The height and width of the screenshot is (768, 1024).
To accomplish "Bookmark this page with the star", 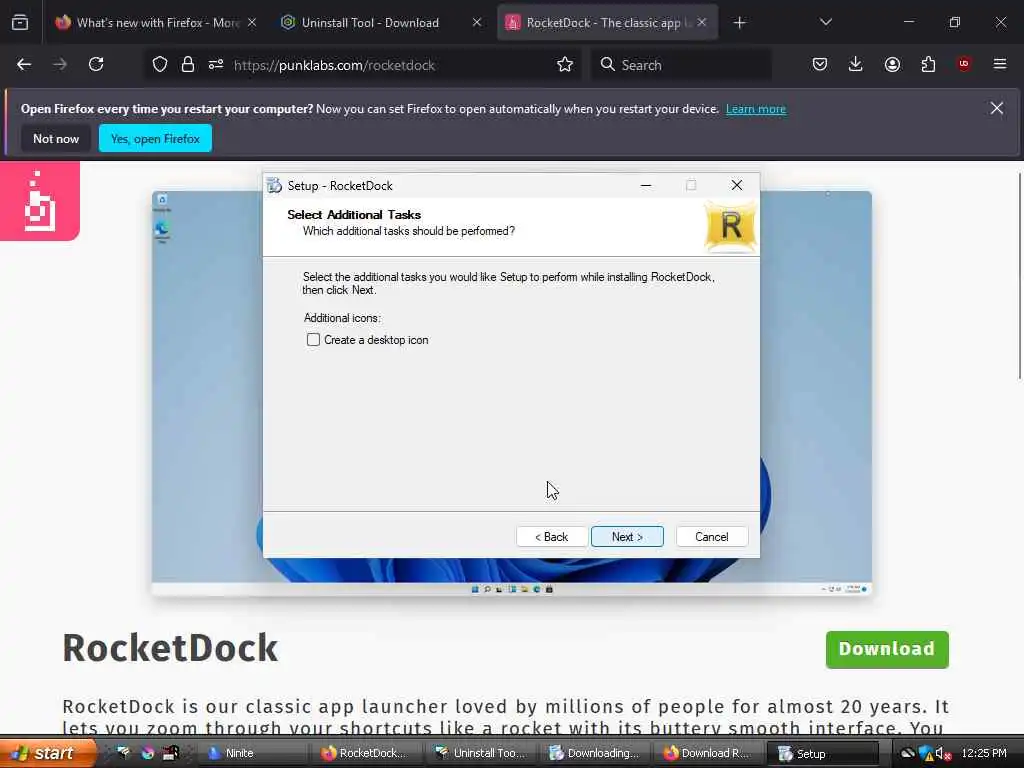I will click(x=565, y=65).
